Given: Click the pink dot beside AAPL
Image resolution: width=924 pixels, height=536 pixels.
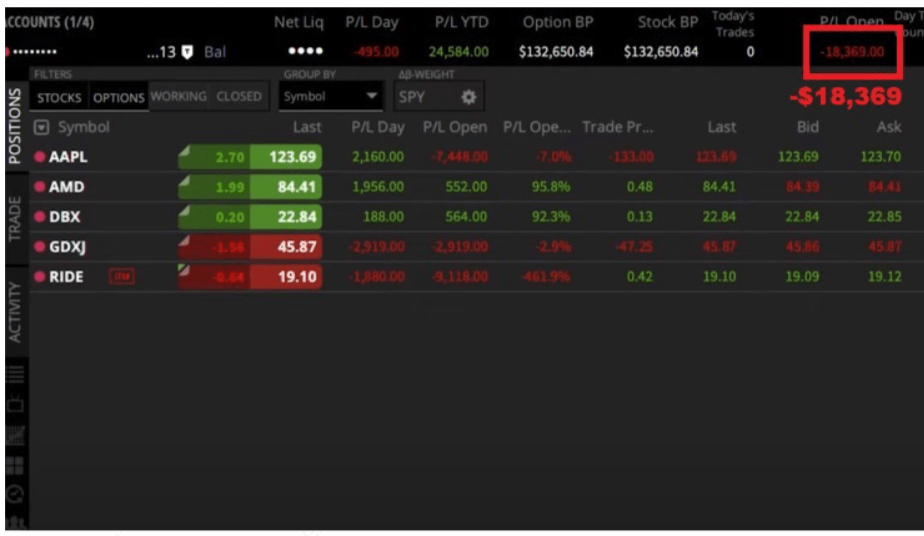Looking at the screenshot, I should tap(39, 157).
